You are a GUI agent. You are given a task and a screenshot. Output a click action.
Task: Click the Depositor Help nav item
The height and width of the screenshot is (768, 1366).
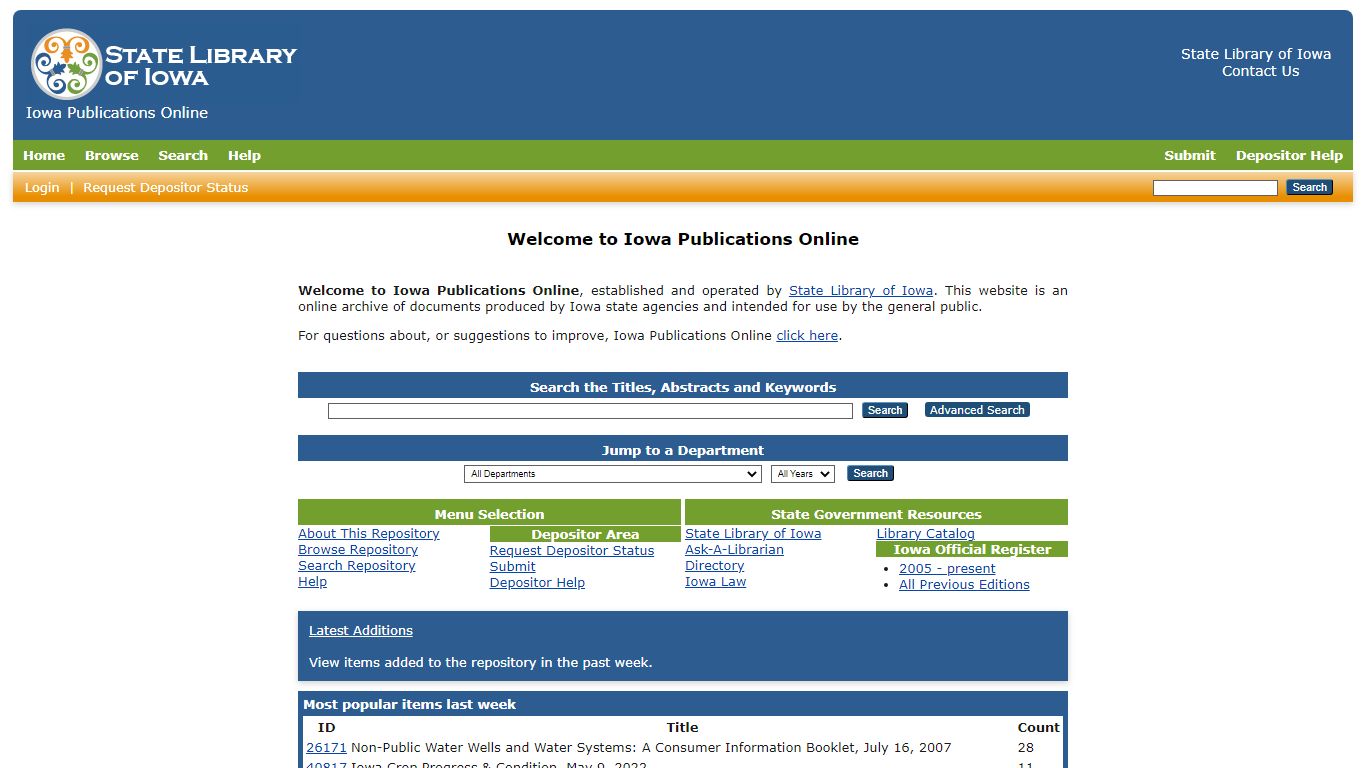point(1289,155)
